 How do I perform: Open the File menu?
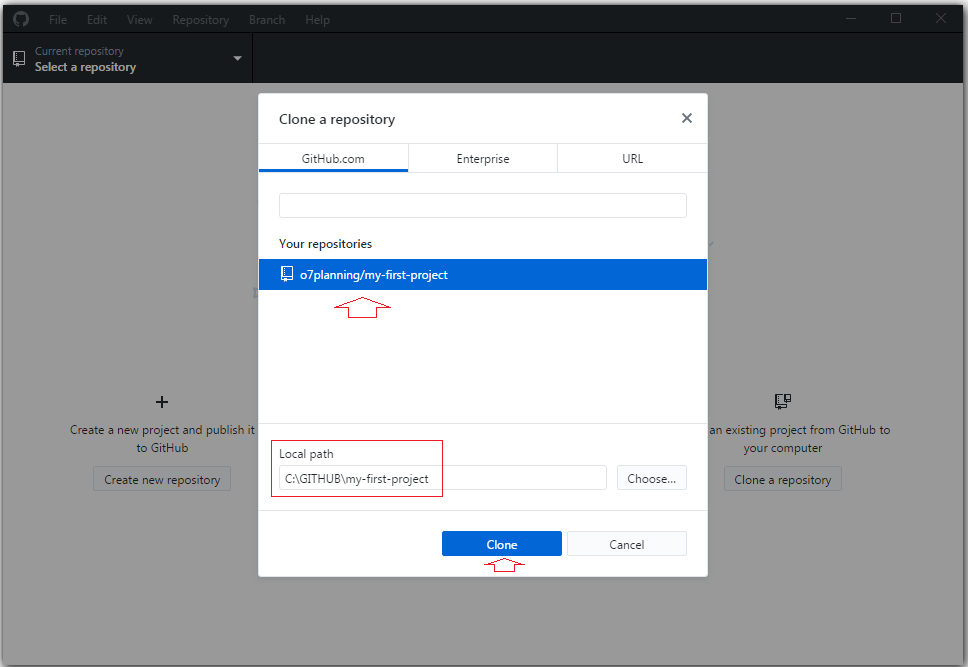pos(57,20)
